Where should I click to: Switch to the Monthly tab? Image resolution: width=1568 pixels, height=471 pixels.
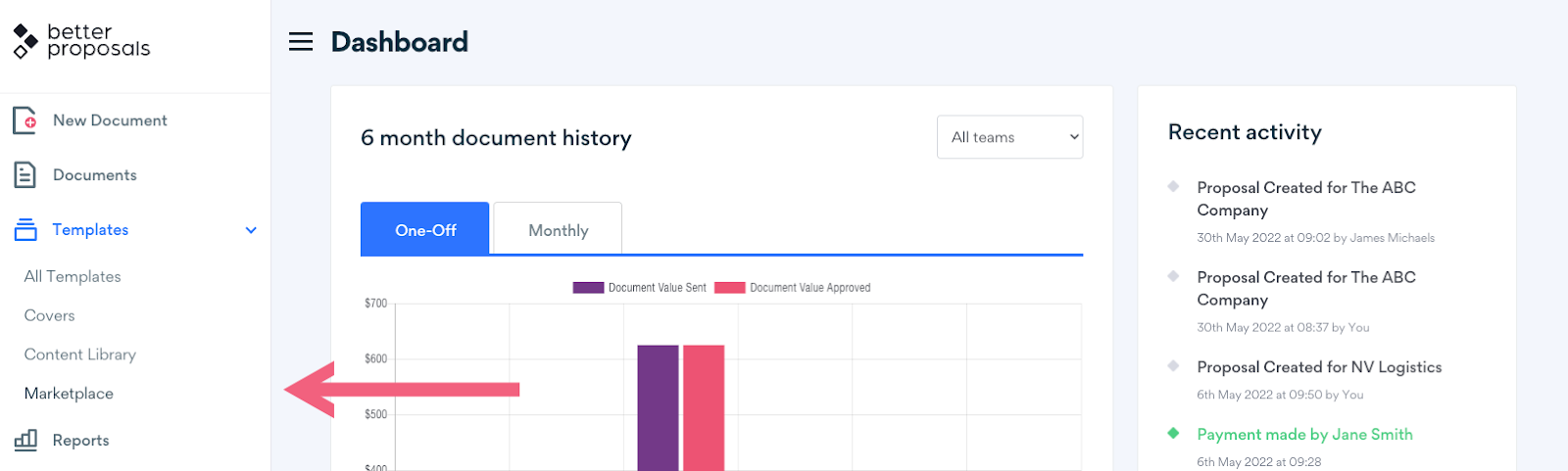(558, 230)
